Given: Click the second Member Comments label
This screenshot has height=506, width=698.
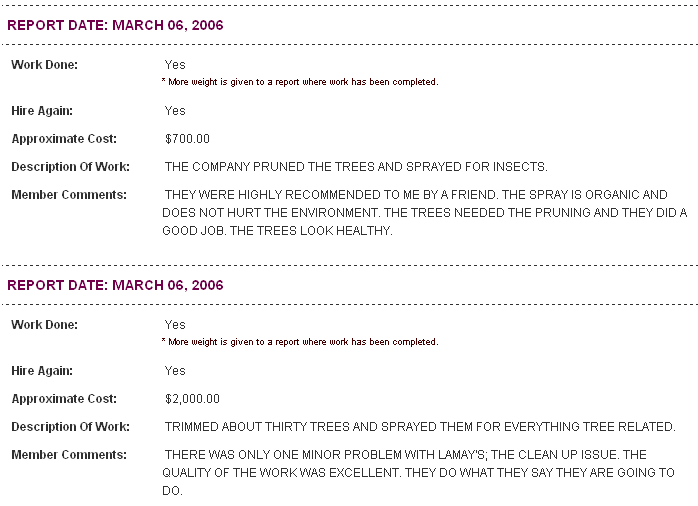Looking at the screenshot, I should (69, 455).
